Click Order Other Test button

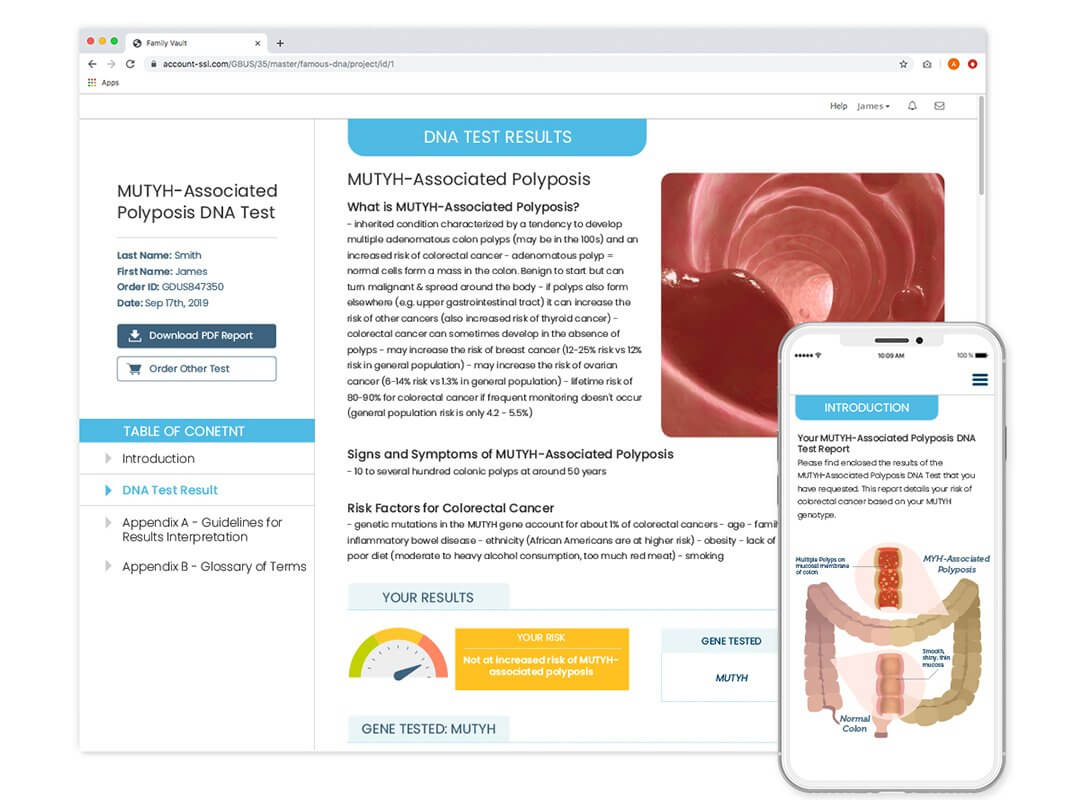click(x=196, y=369)
